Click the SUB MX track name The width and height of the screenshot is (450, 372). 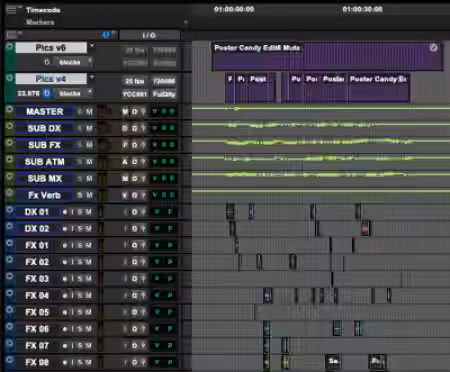(x=45, y=179)
